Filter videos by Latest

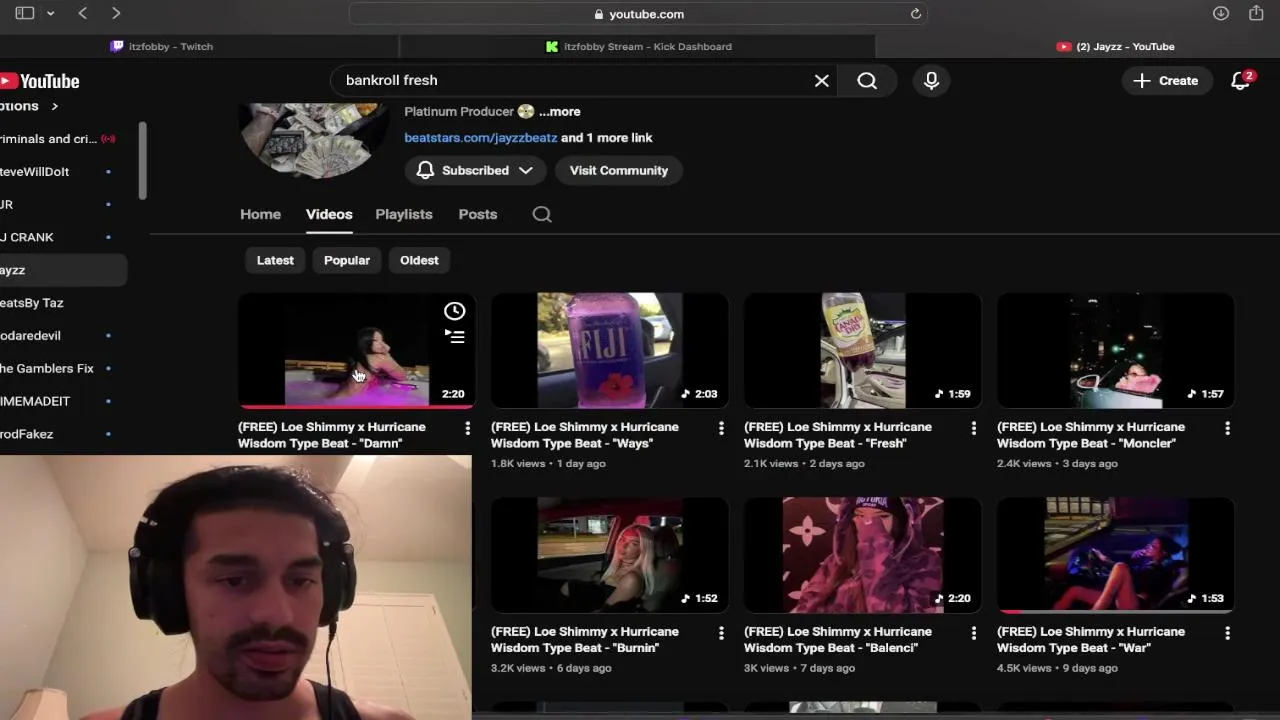pyautogui.click(x=275, y=260)
